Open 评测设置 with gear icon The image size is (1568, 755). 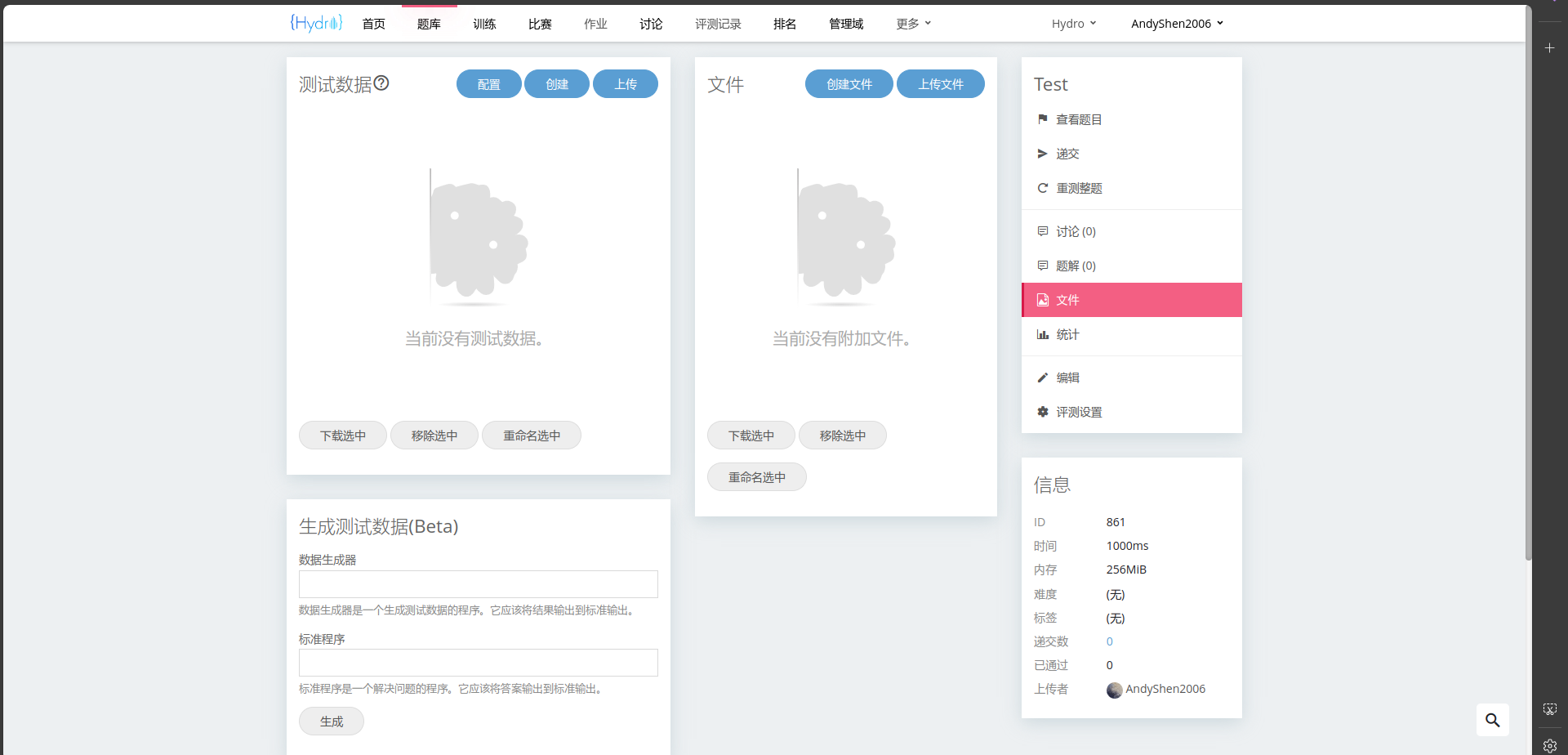pyautogui.click(x=1078, y=412)
